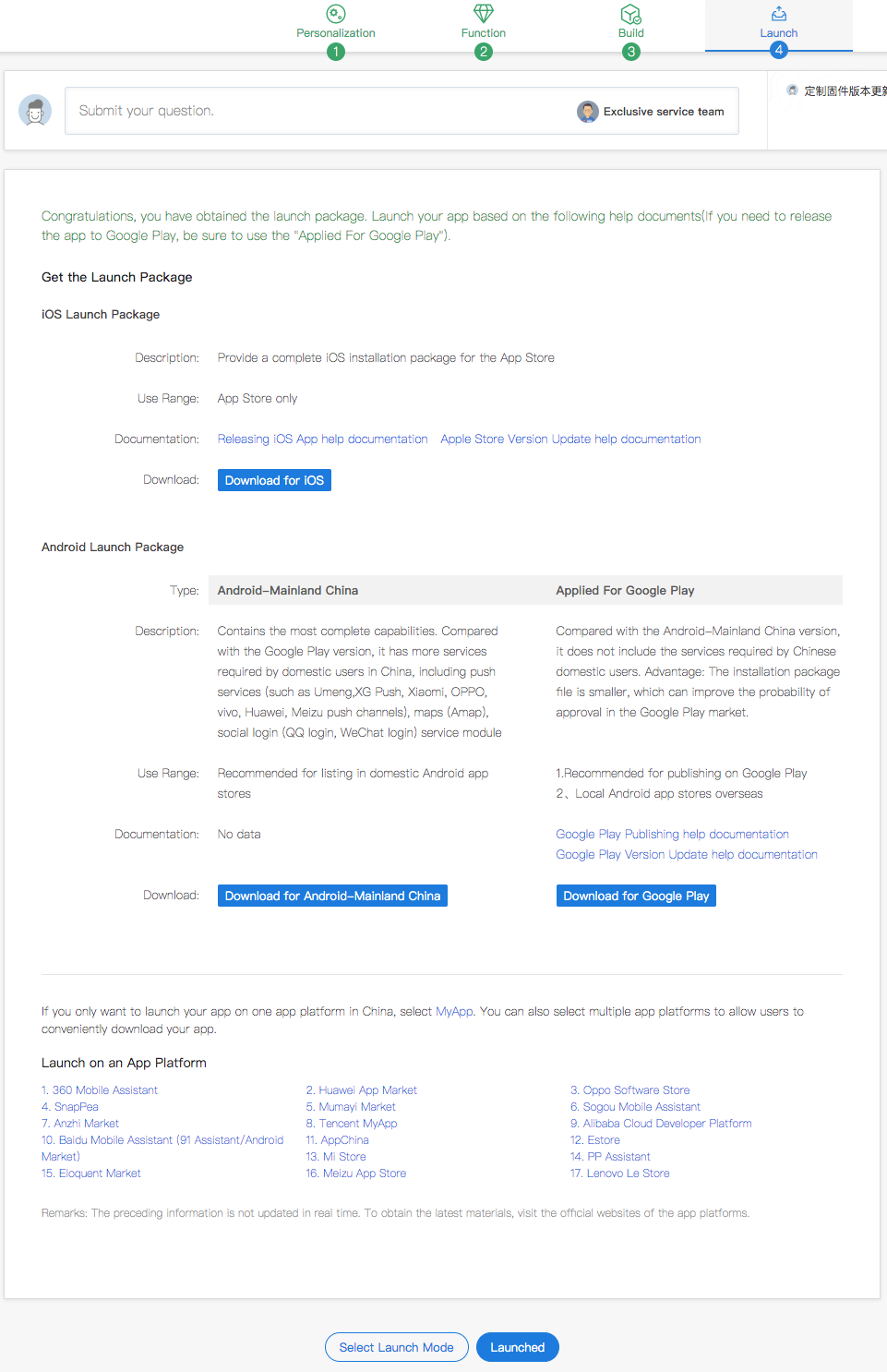Click the 'iOS Launch Package' heading
Screen dimensions: 887x1372
(x=101, y=315)
